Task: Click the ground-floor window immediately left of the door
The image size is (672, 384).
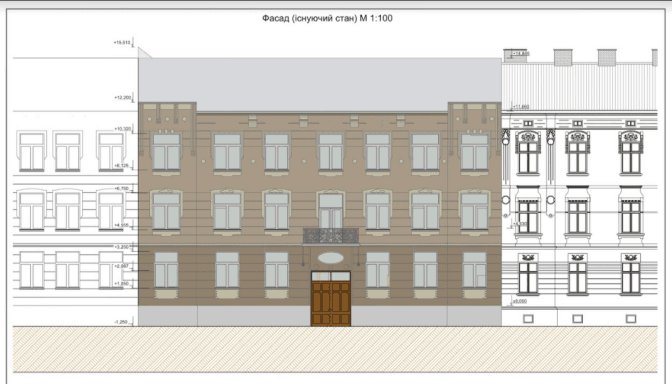Action: [x=276, y=270]
